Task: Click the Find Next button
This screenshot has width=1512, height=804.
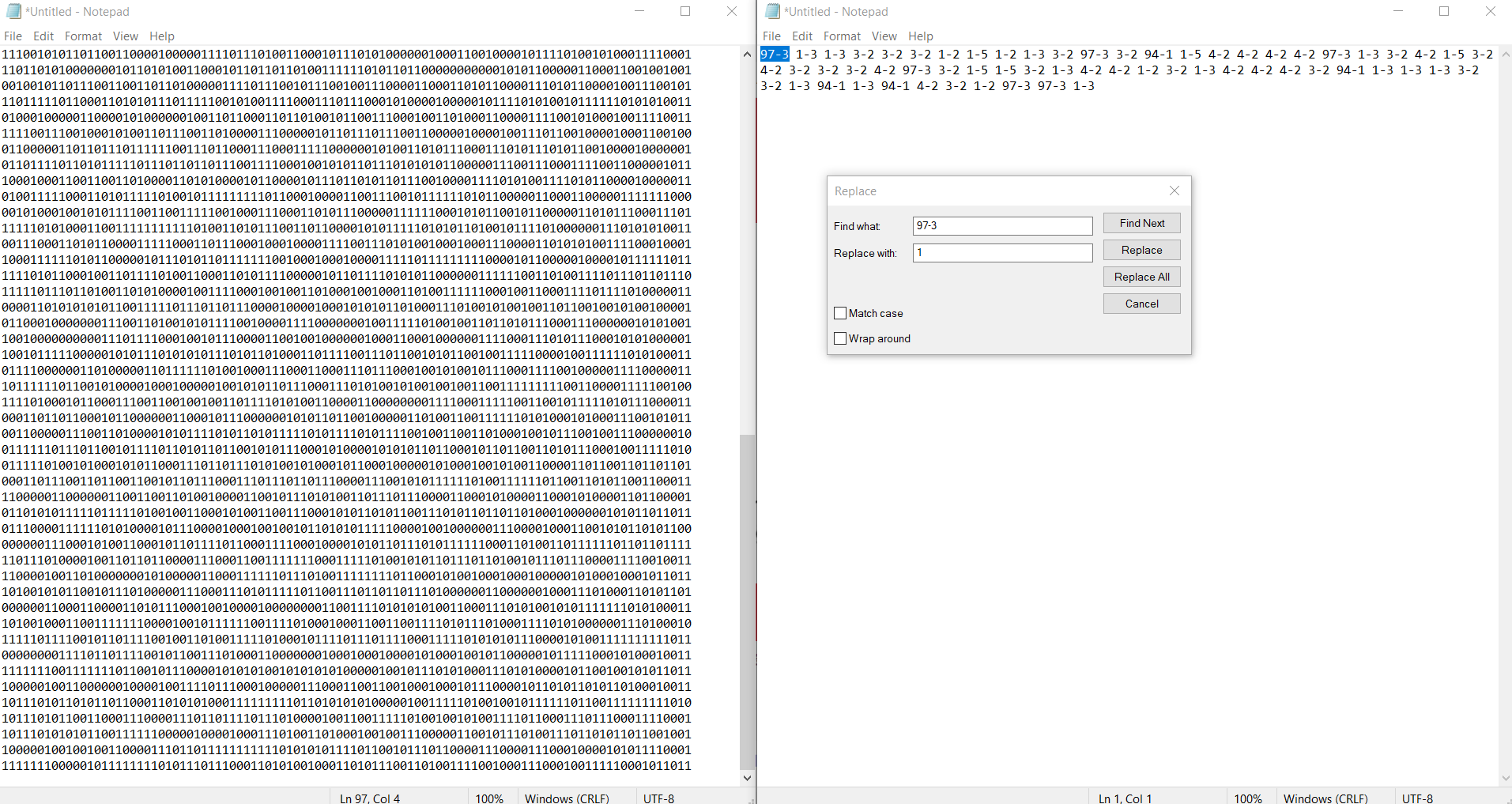Action: click(1141, 223)
